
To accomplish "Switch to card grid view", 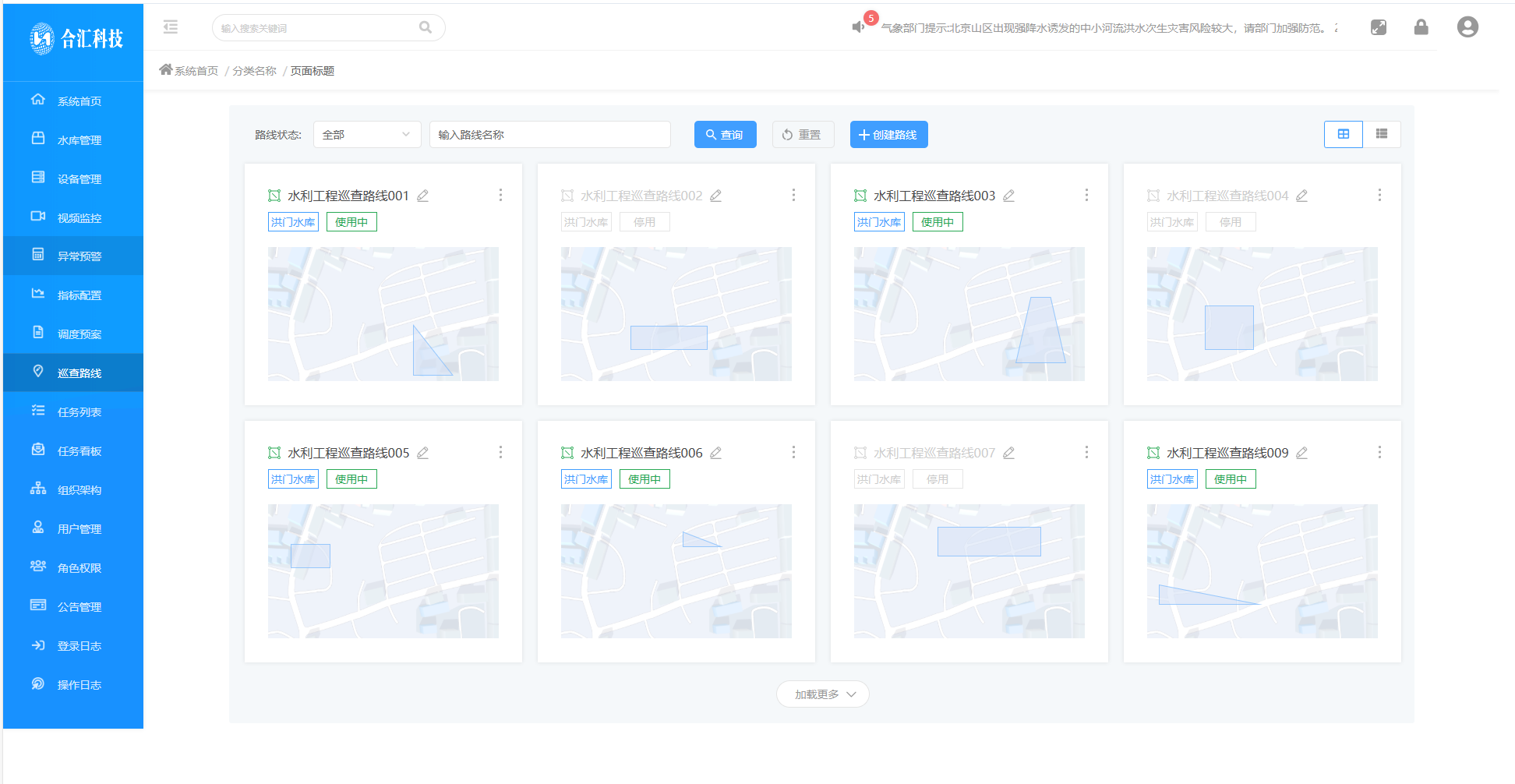I will [1343, 134].
